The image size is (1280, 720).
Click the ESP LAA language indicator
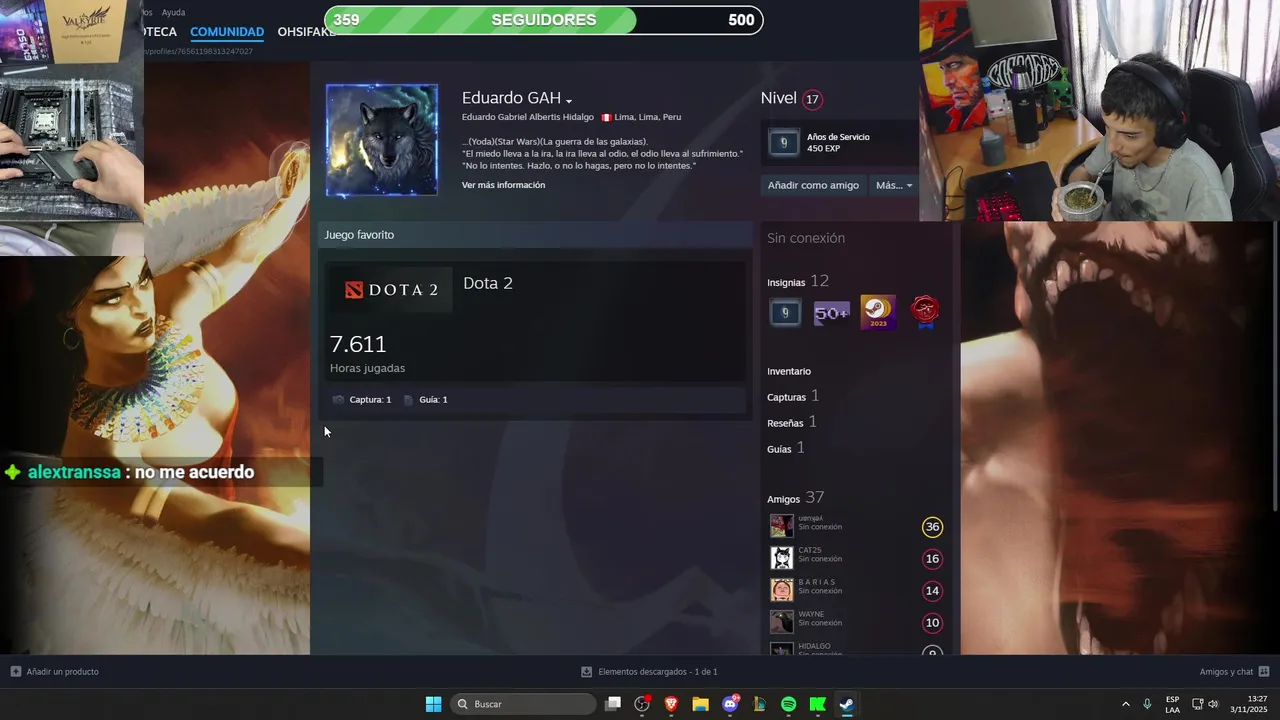tap(1172, 704)
